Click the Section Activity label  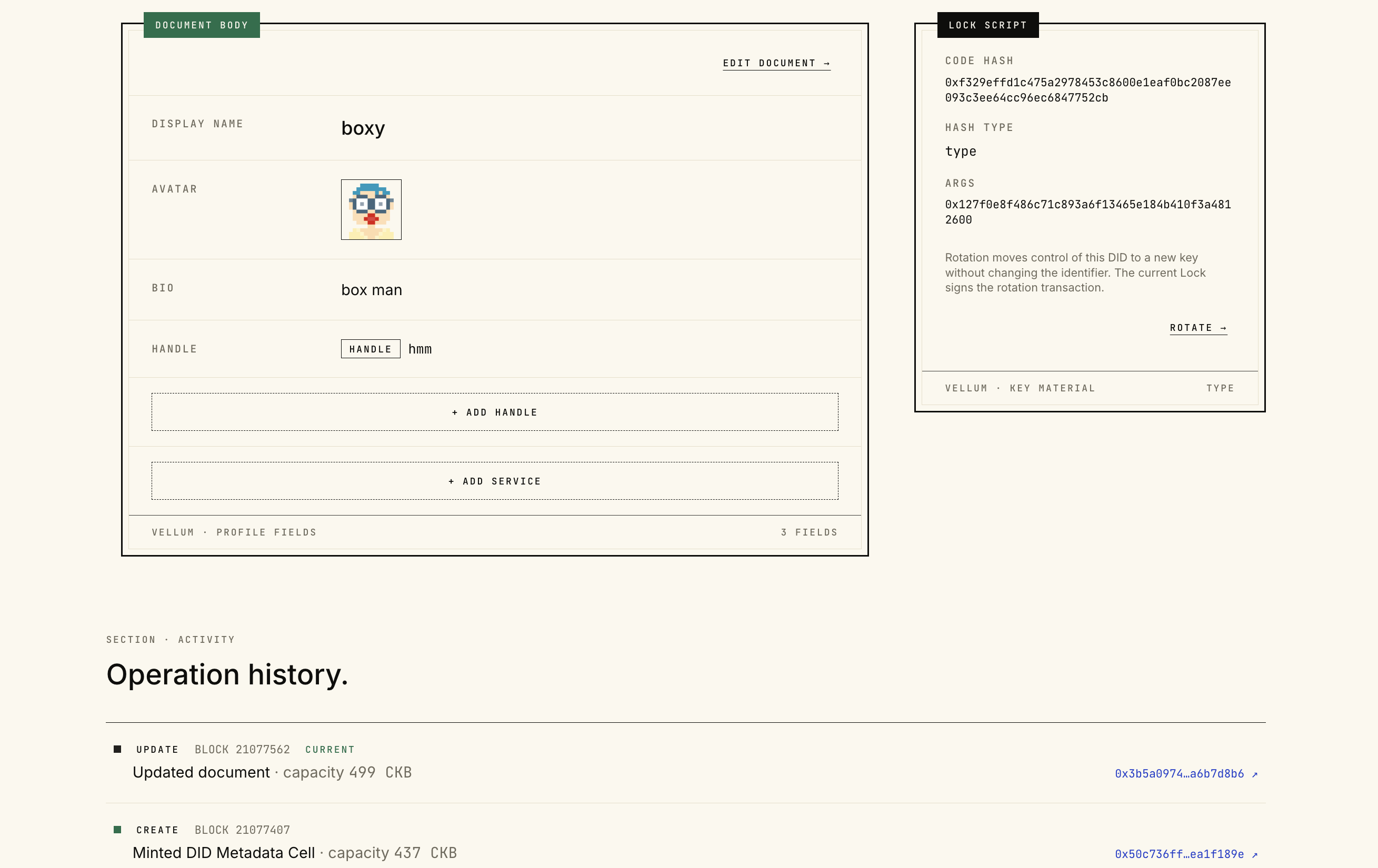pyautogui.click(x=171, y=640)
